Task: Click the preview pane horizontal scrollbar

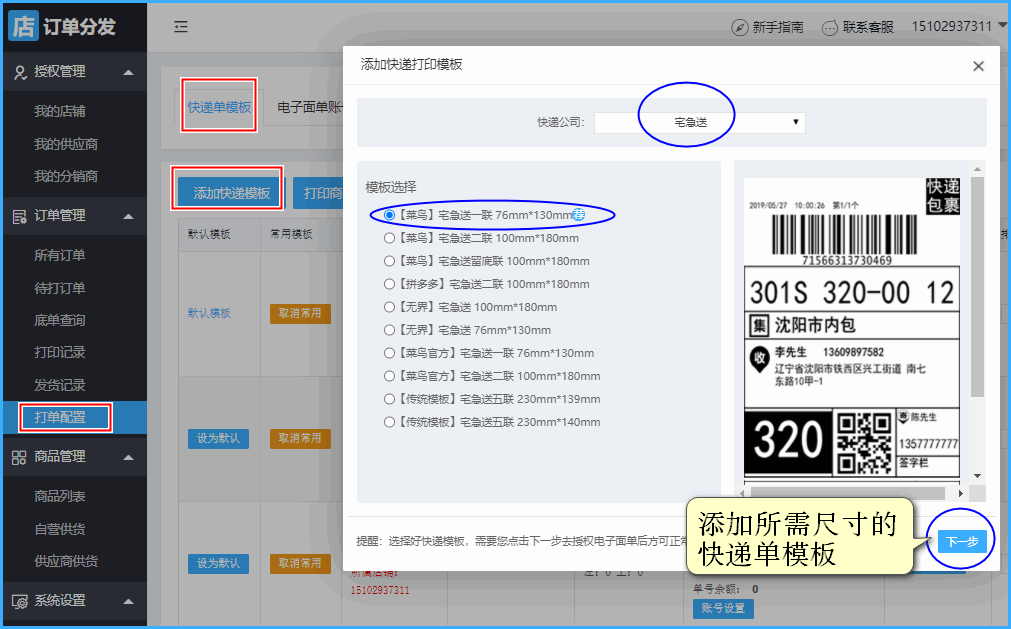Action: click(848, 493)
